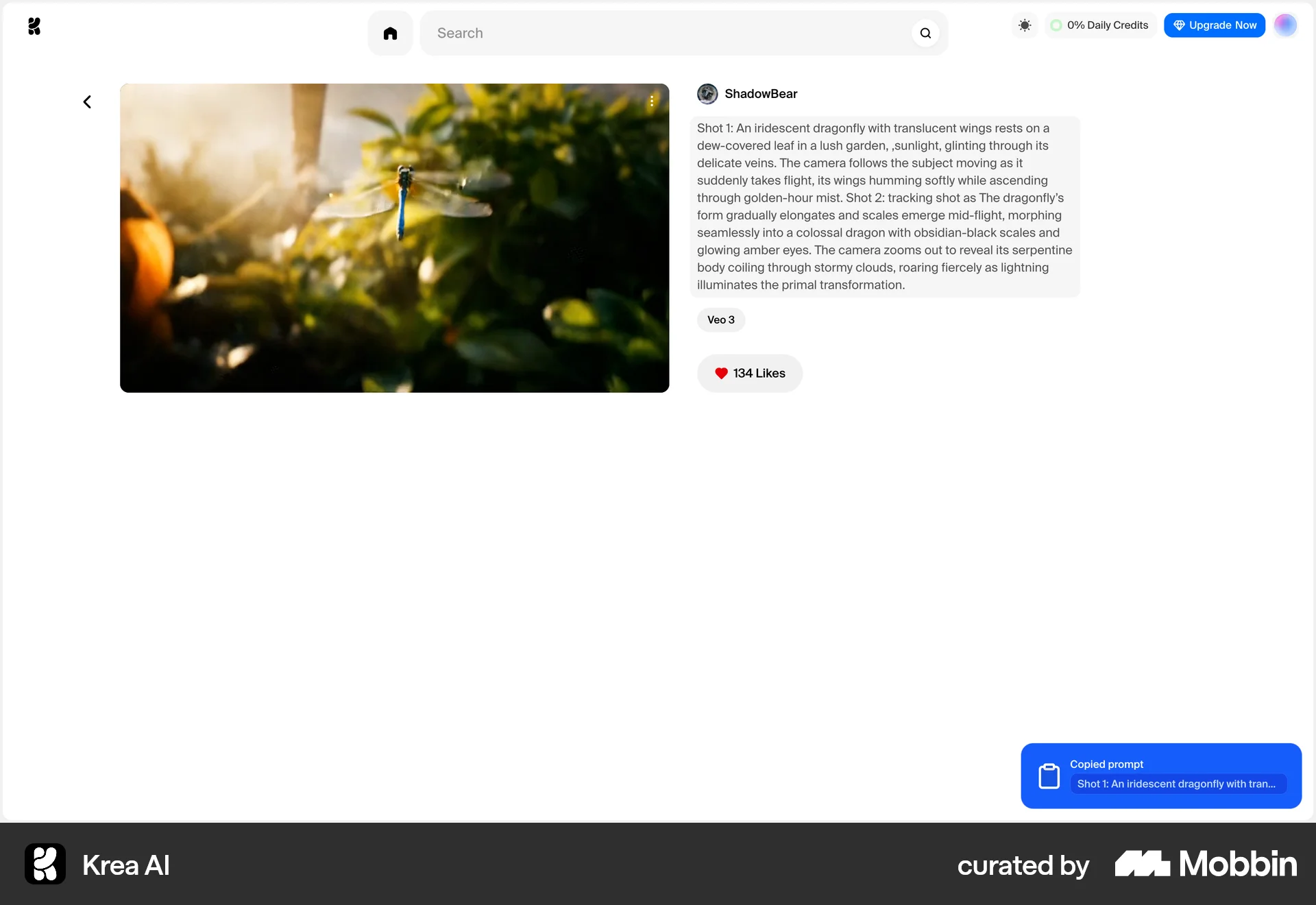The width and height of the screenshot is (1316, 905).
Task: Click the 134 Likes button
Action: coord(749,374)
